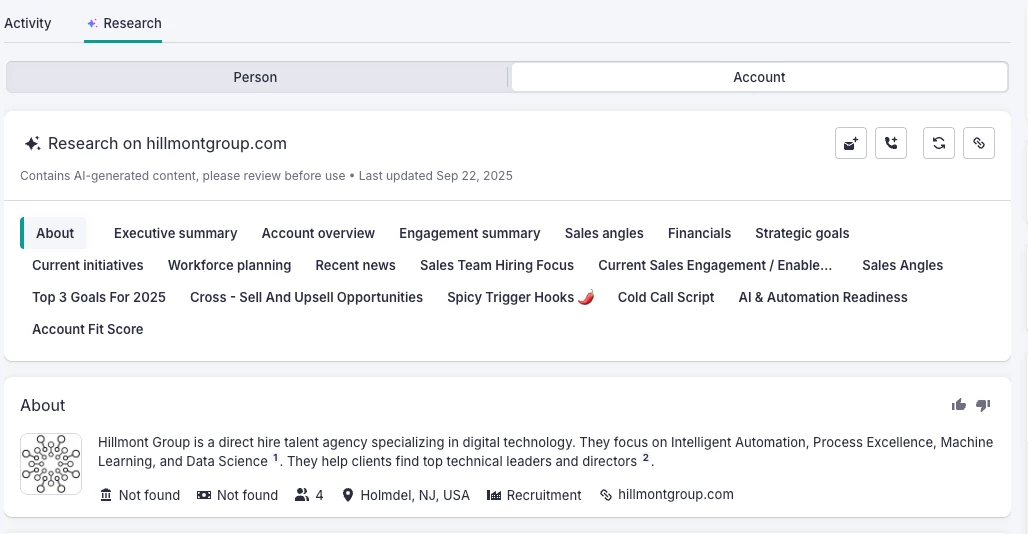This screenshot has width=1028, height=534.
Task: Refresh the research with the reload icon
Action: [x=939, y=143]
